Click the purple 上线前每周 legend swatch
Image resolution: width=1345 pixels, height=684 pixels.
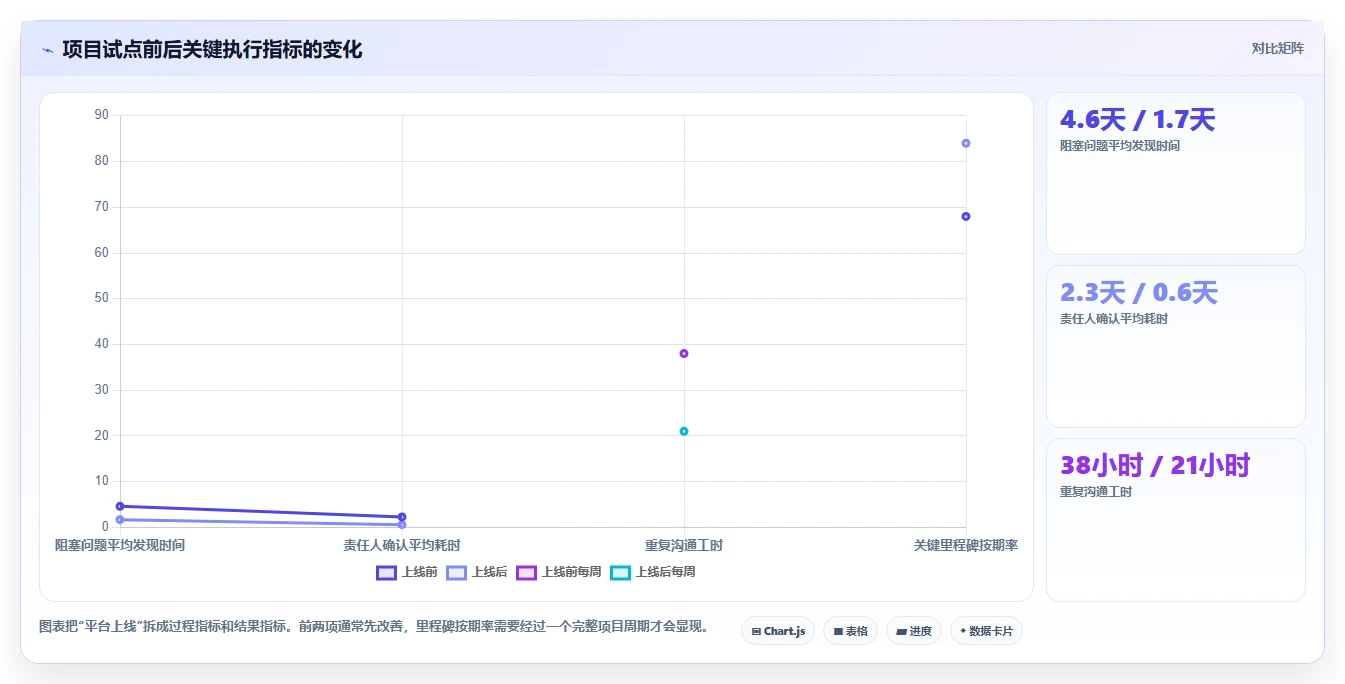526,573
